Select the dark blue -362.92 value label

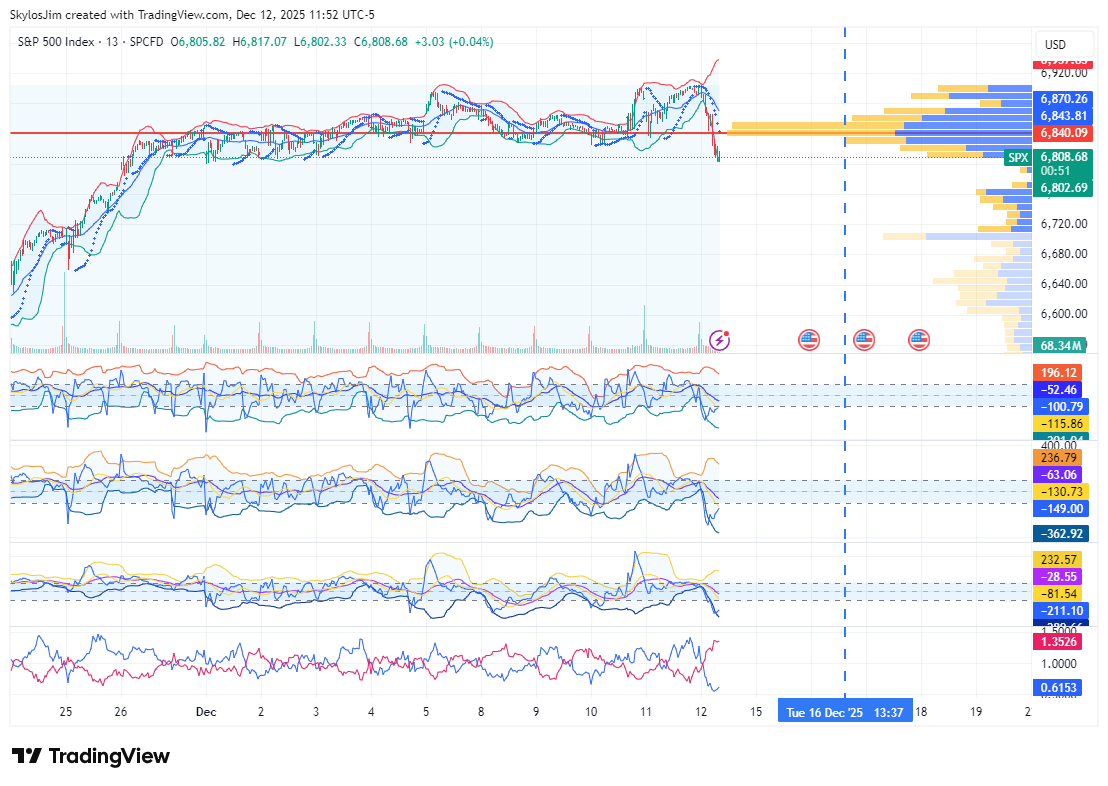pyautogui.click(x=1061, y=534)
